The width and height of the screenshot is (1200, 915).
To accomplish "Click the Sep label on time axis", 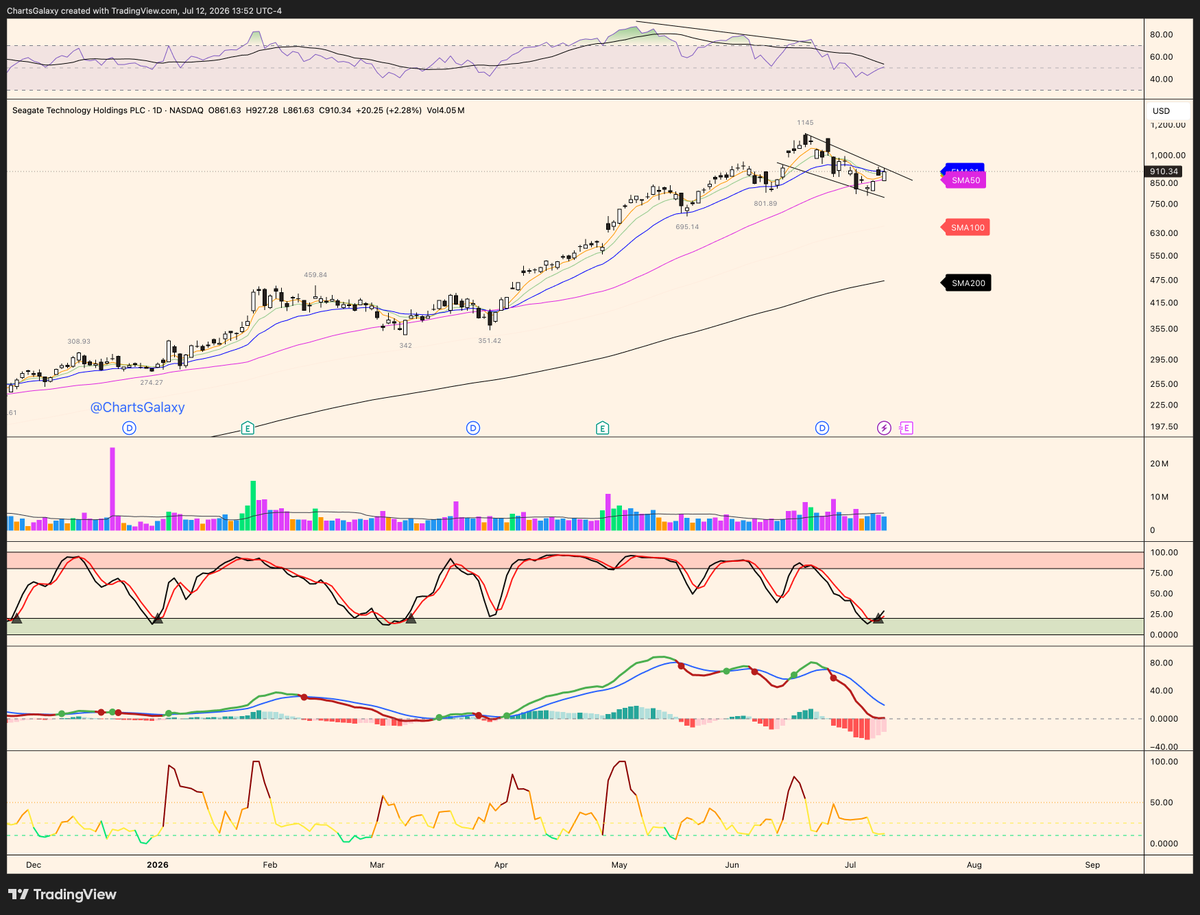I will 1092,863.
